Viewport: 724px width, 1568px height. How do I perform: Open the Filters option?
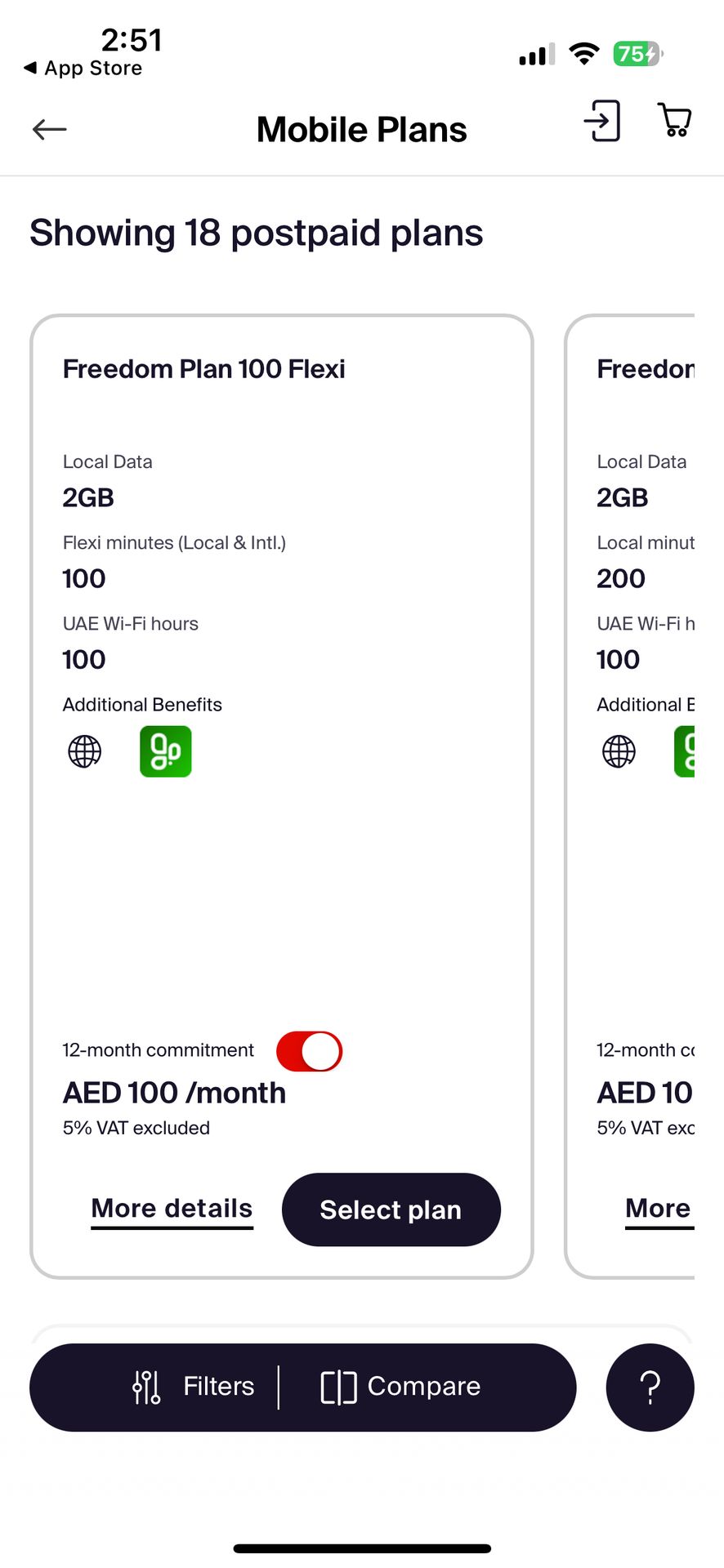click(218, 1387)
